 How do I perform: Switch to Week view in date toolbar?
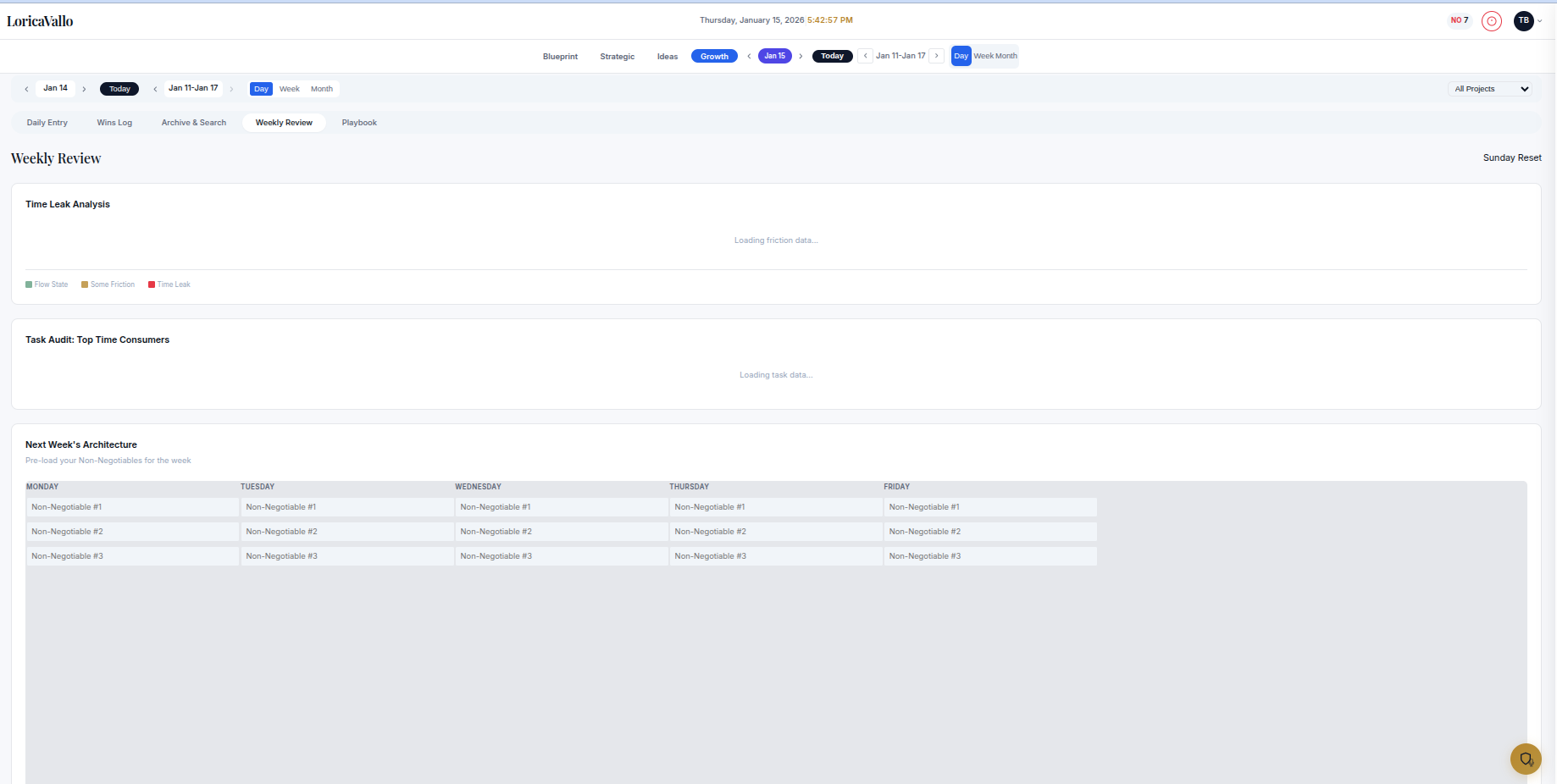click(x=289, y=89)
